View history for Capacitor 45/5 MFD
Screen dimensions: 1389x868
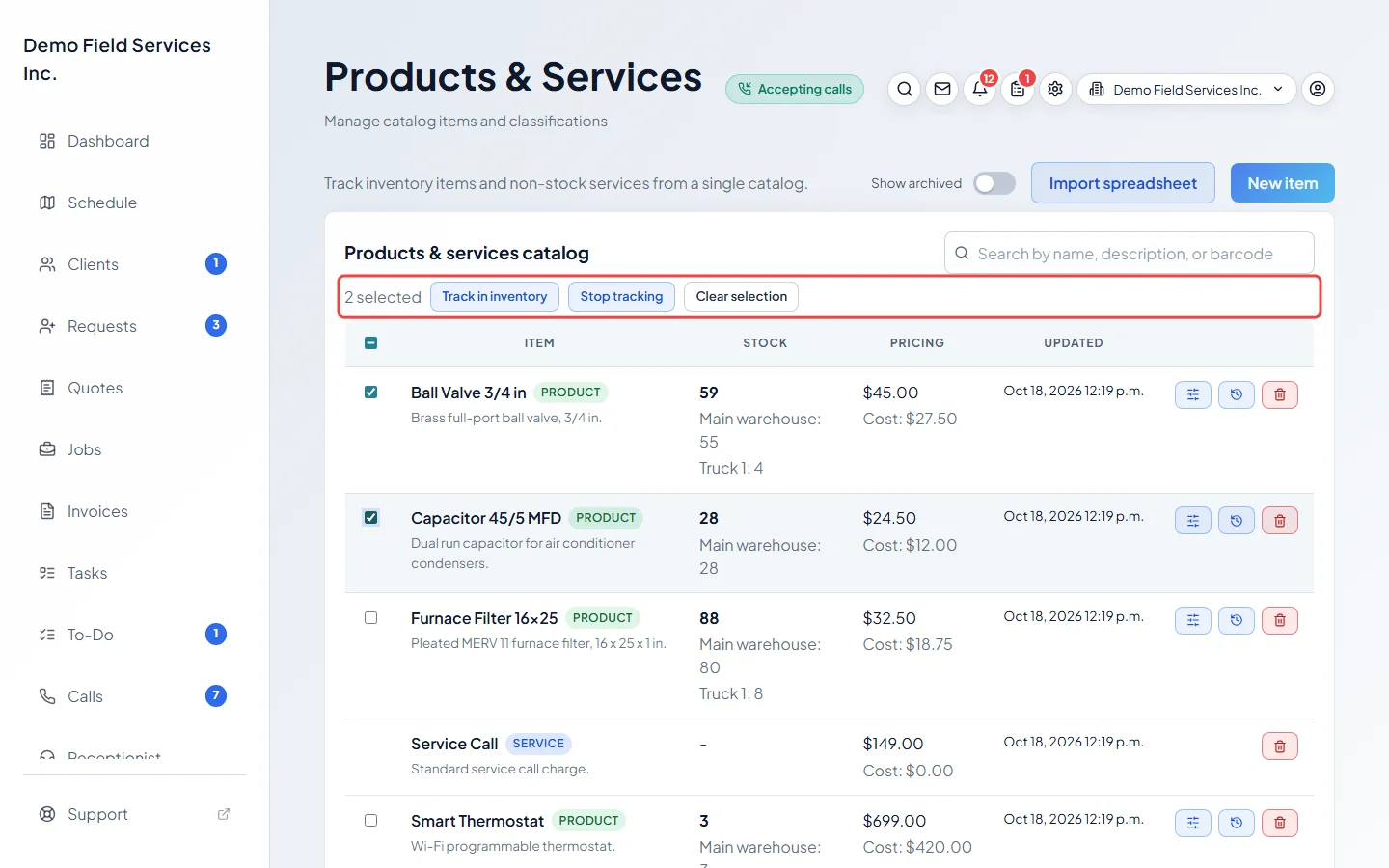1237,521
